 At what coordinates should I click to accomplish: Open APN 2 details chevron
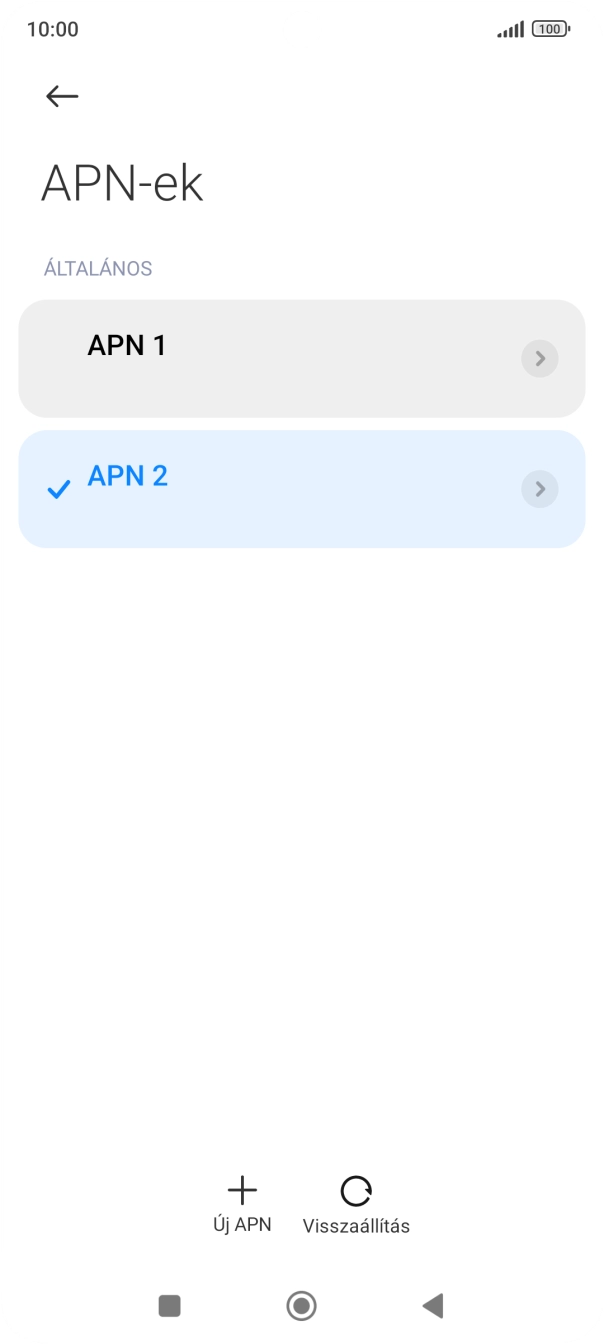(x=540, y=489)
